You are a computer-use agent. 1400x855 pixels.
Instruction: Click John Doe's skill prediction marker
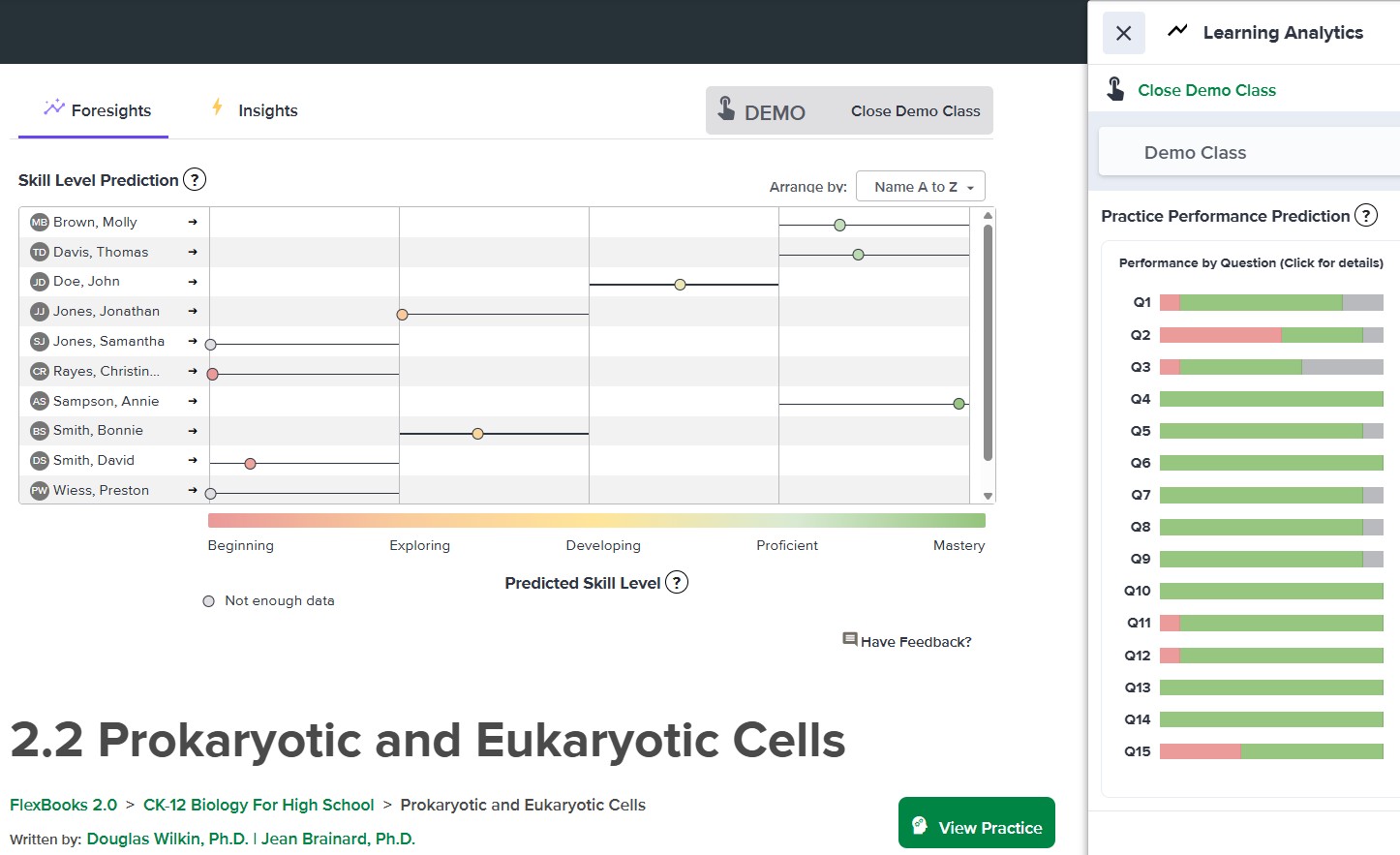pyautogui.click(x=680, y=285)
